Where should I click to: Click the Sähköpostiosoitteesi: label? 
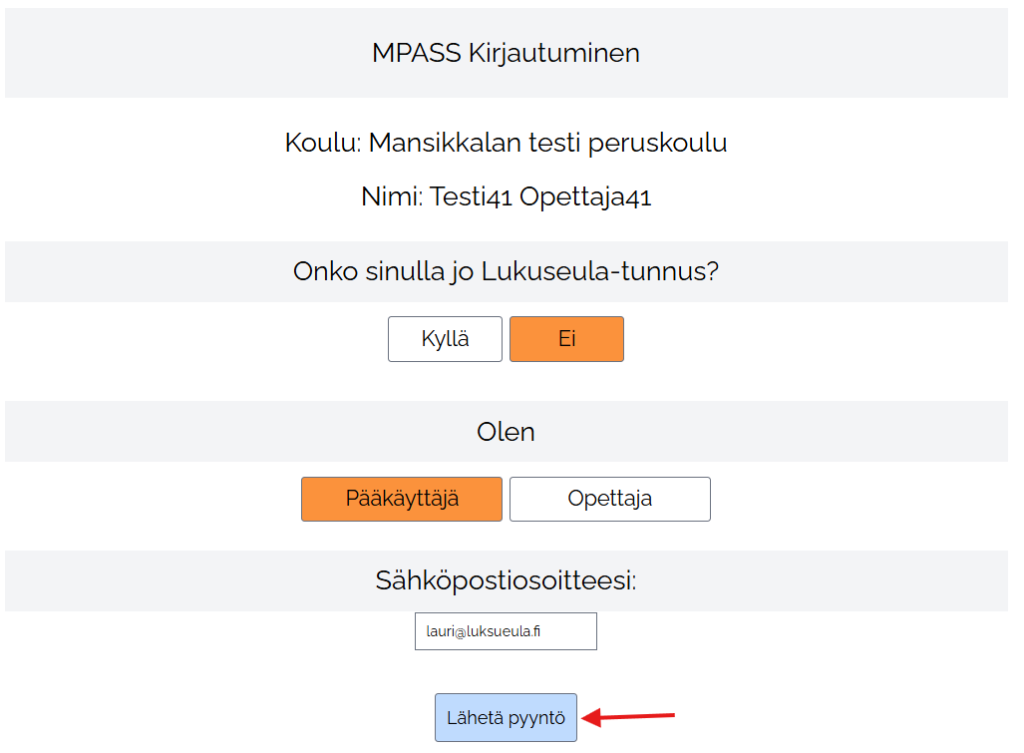point(505,581)
